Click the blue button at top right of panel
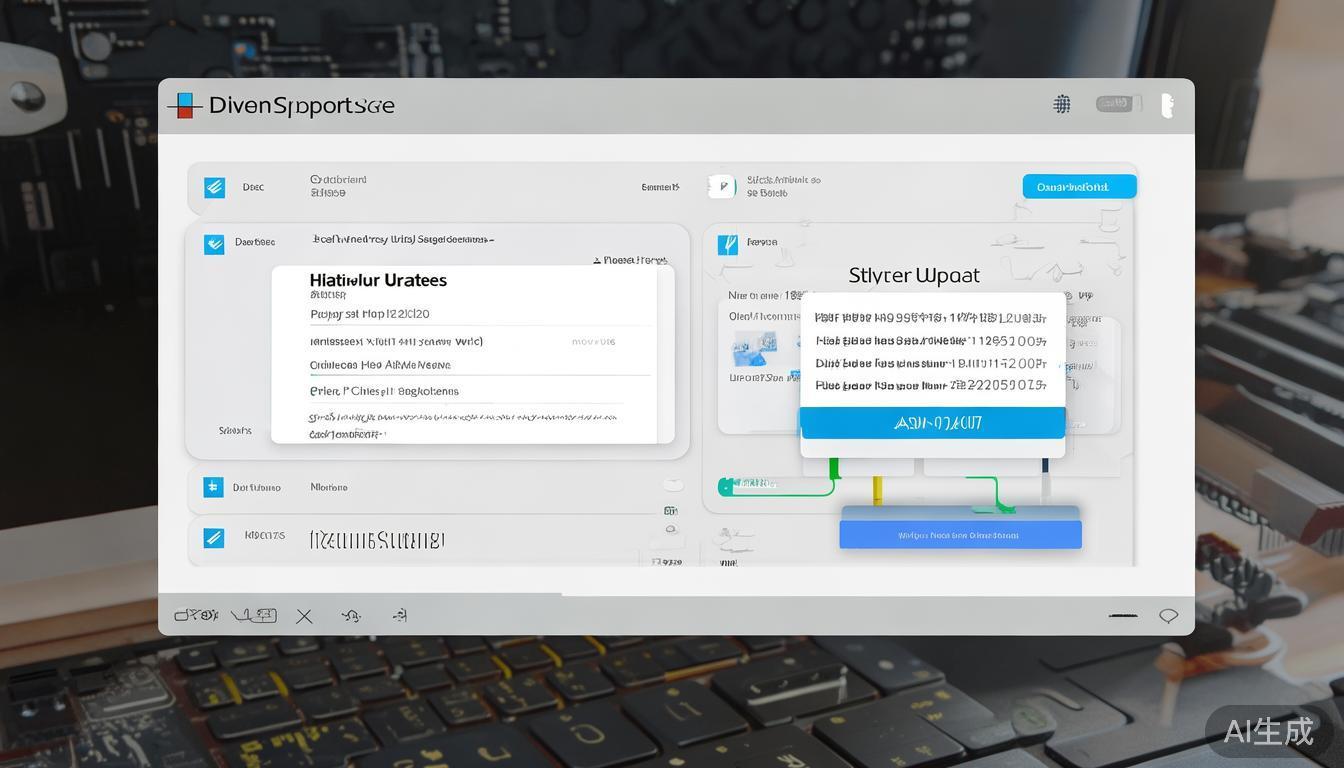Screen dimensions: 1344x768 pos(1079,187)
